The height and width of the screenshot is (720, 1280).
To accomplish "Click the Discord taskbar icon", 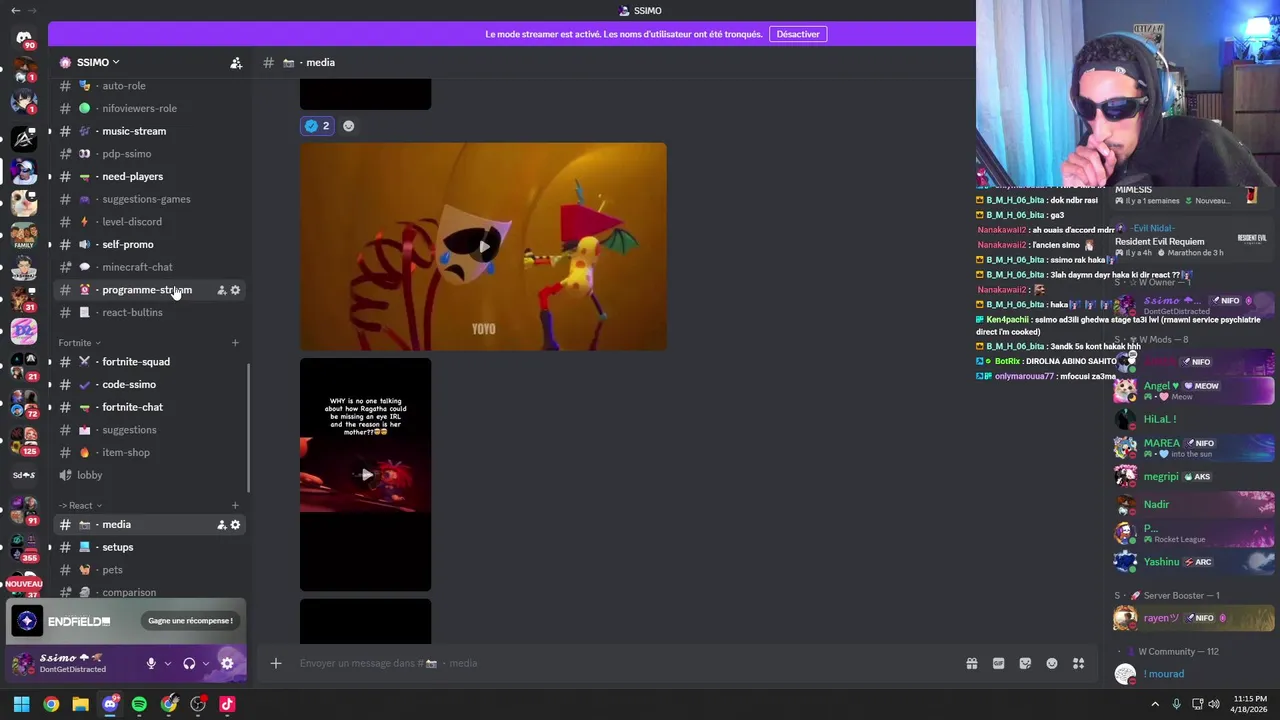I will [x=110, y=704].
